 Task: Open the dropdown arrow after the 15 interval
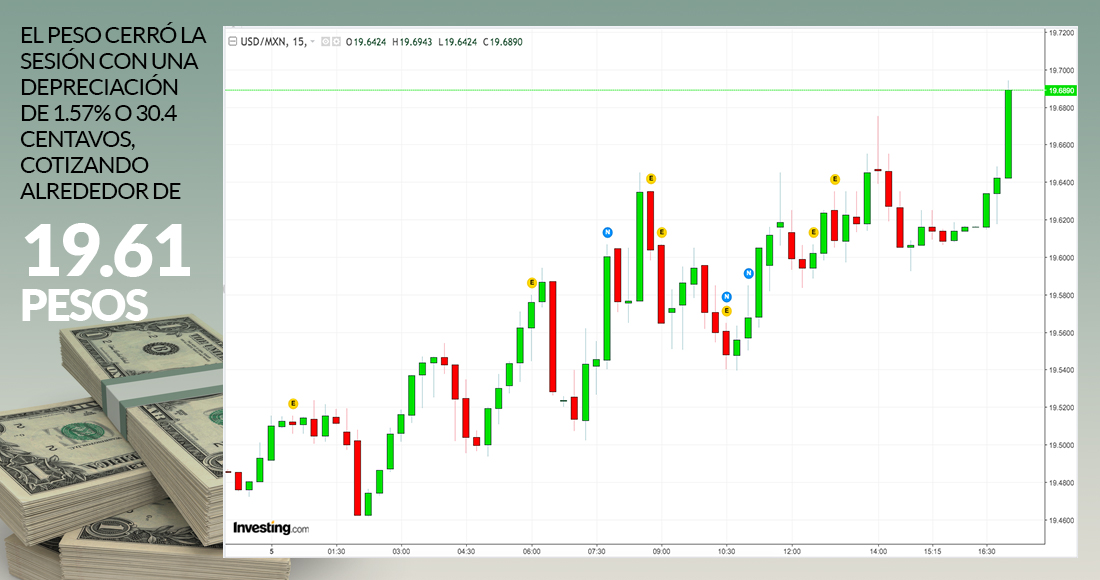tap(313, 42)
